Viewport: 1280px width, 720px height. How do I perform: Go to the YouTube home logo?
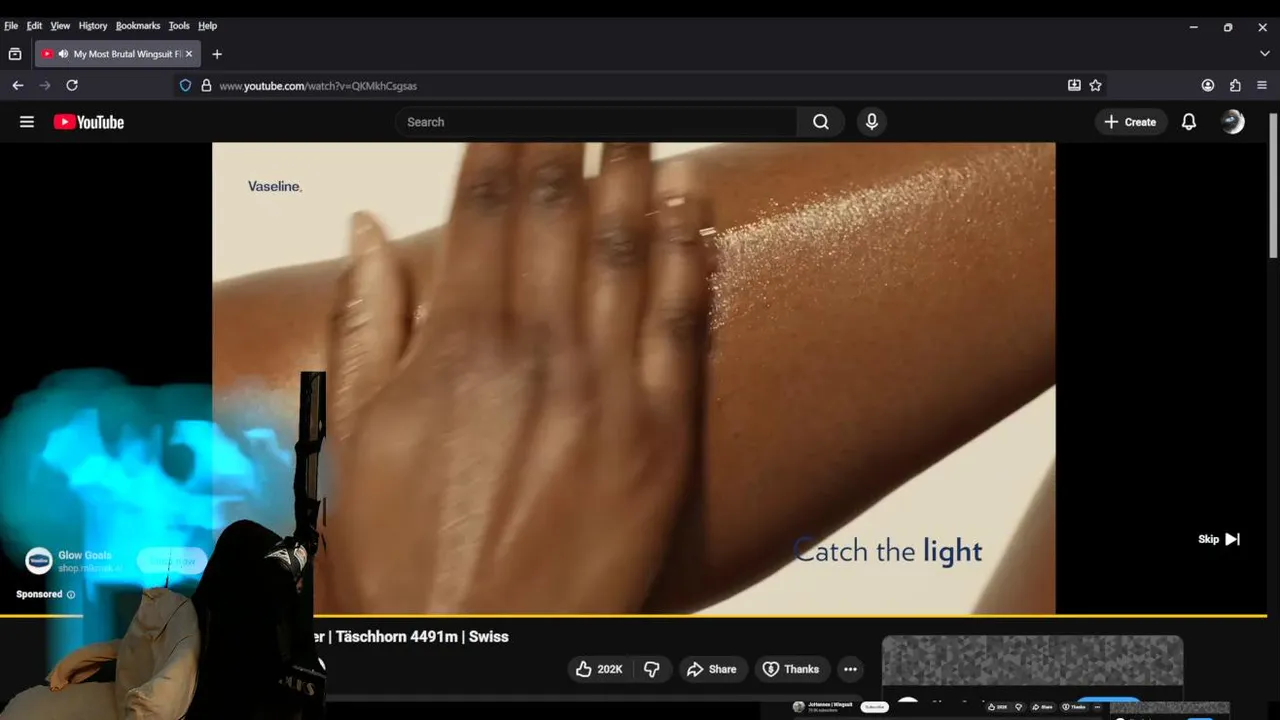89,122
